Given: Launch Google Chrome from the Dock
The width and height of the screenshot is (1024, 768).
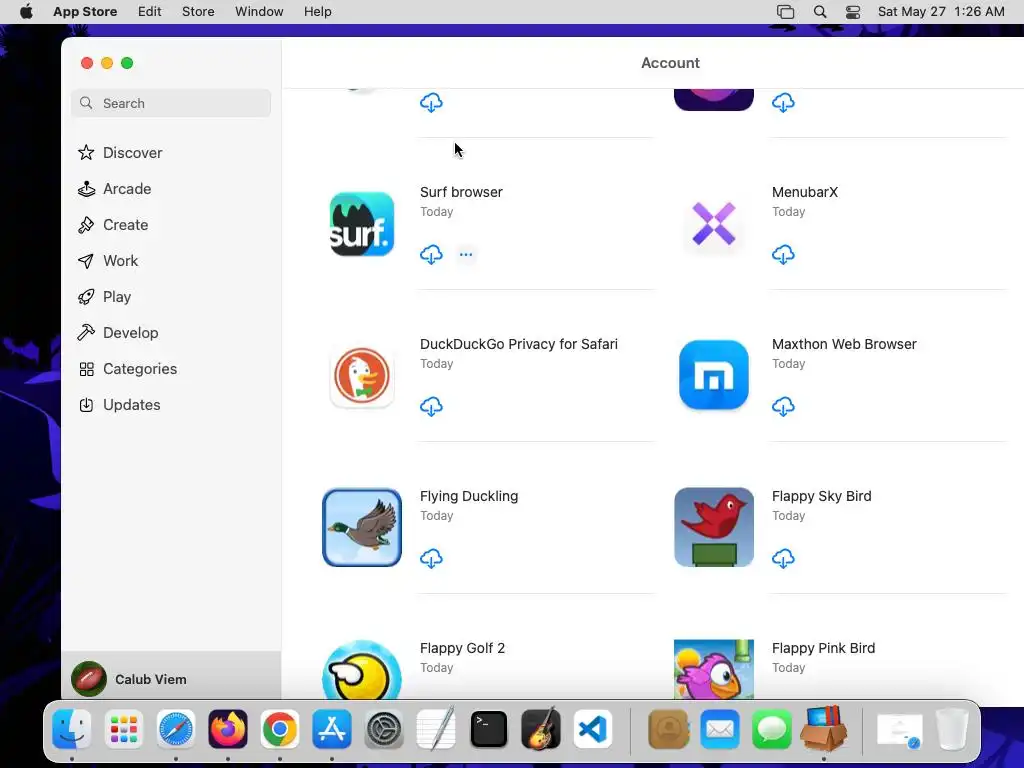Looking at the screenshot, I should 280,729.
